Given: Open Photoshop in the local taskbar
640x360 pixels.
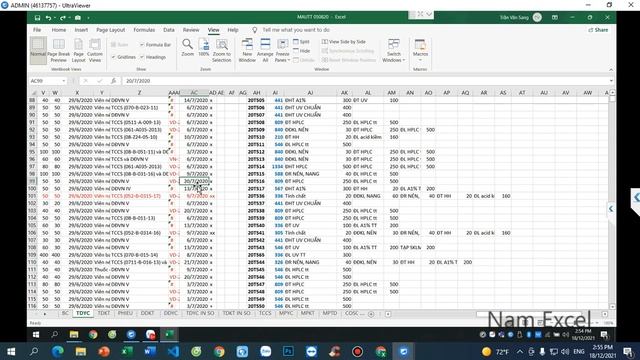Looking at the screenshot, I should click(x=288, y=351).
